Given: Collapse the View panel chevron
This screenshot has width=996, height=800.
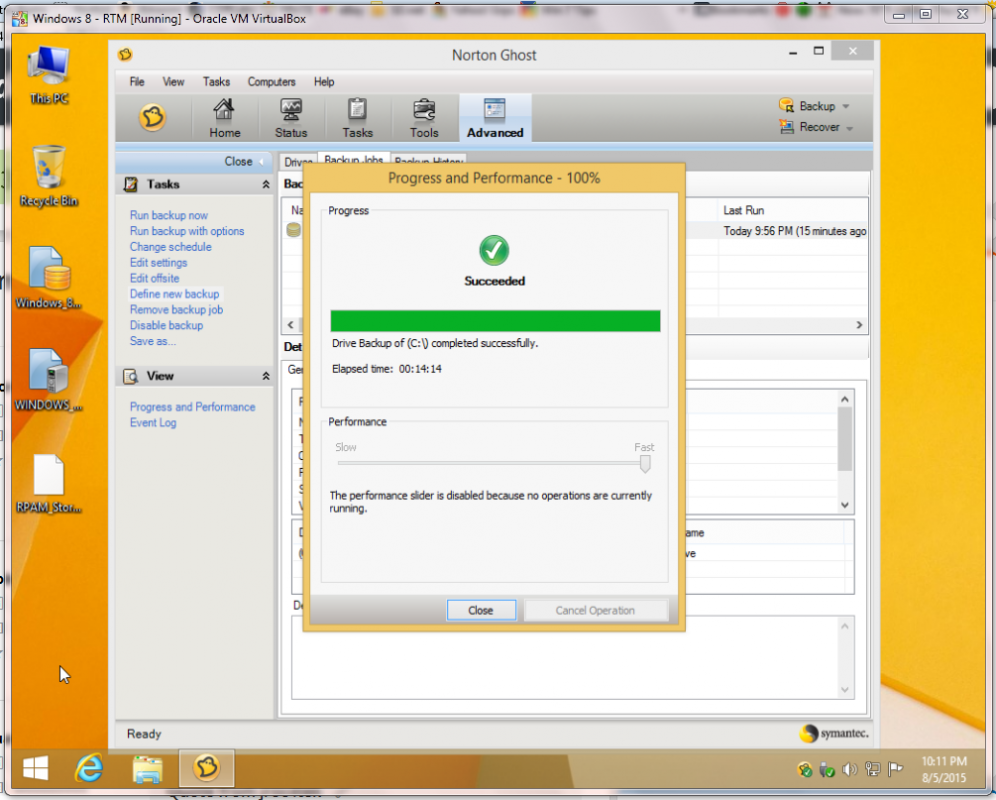Looking at the screenshot, I should (266, 376).
